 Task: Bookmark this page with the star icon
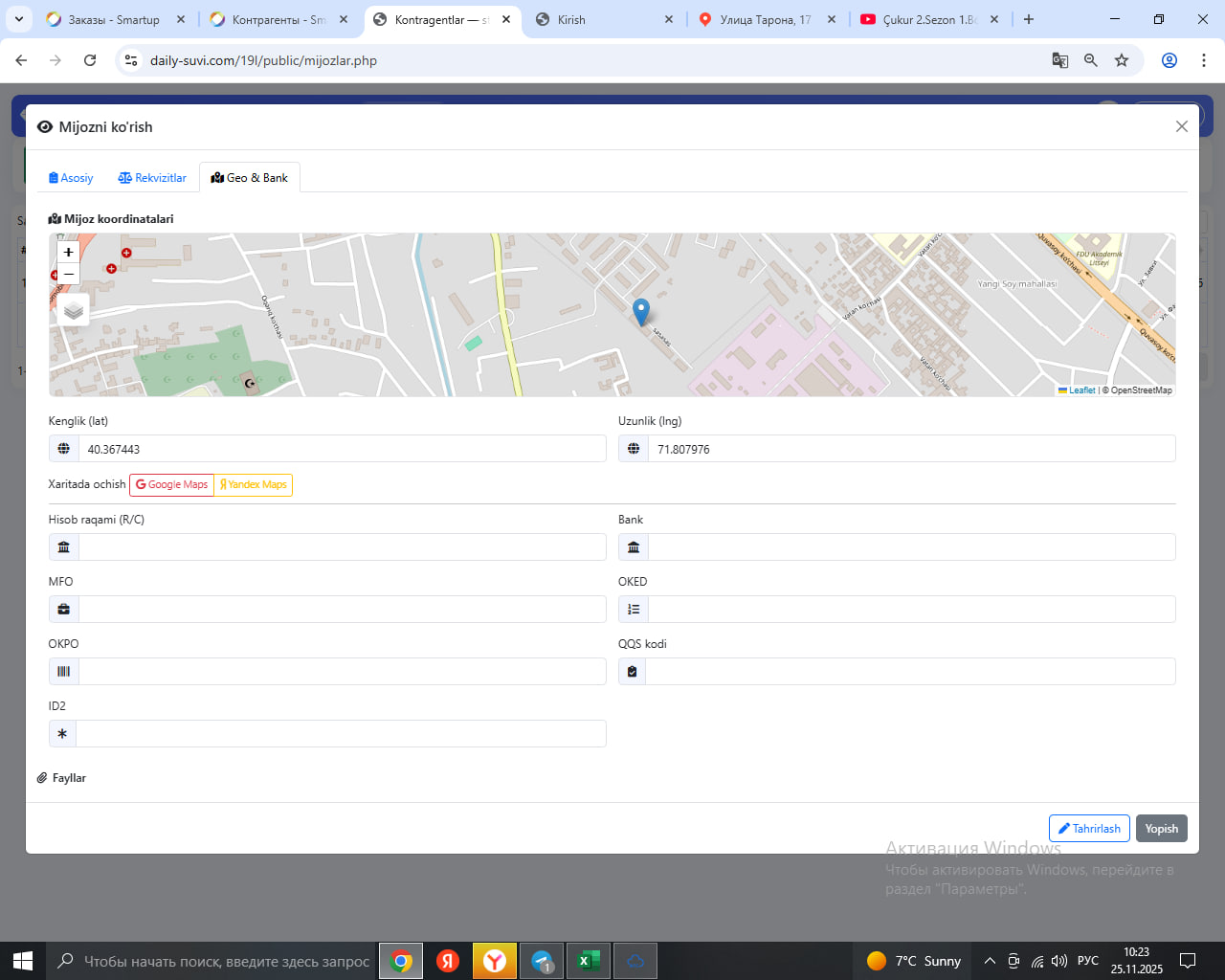click(1122, 60)
